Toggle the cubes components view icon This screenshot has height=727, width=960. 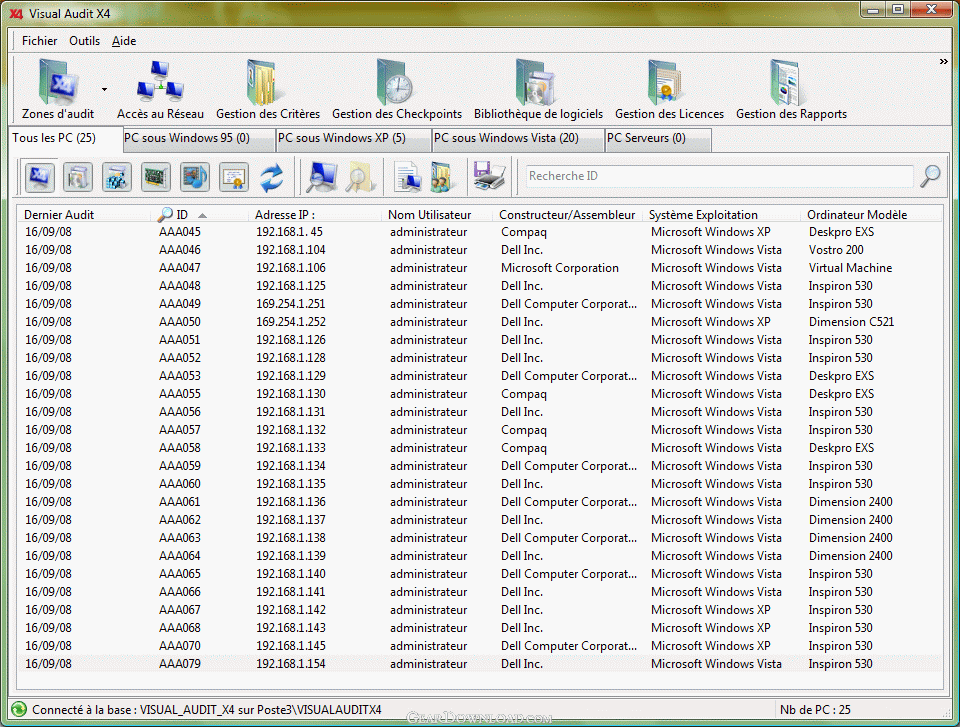click(x=117, y=177)
